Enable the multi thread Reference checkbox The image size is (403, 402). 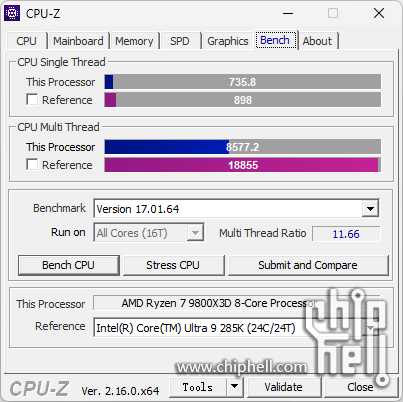click(x=32, y=164)
